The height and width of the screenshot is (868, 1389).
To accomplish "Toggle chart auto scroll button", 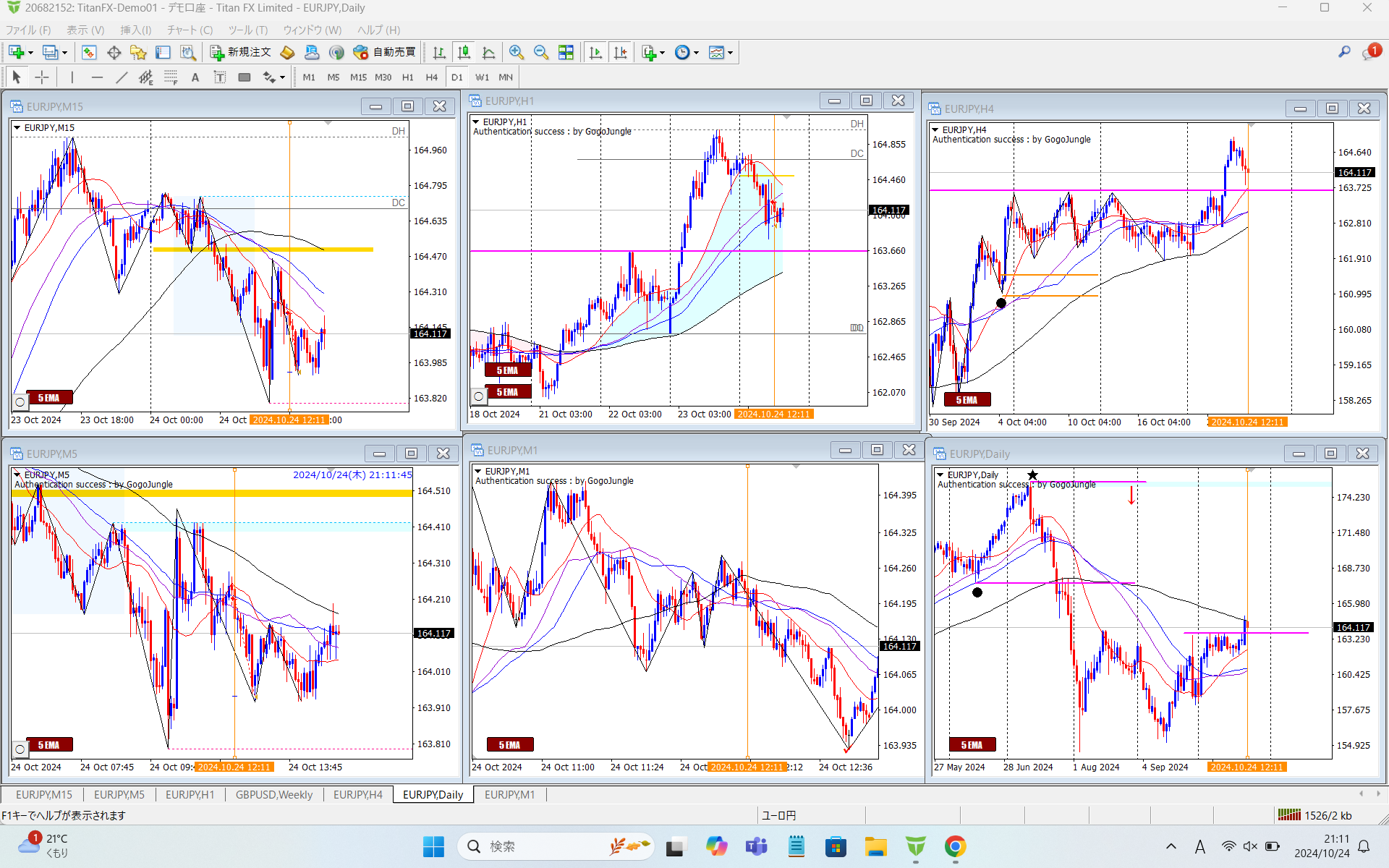I will pyautogui.click(x=595, y=52).
